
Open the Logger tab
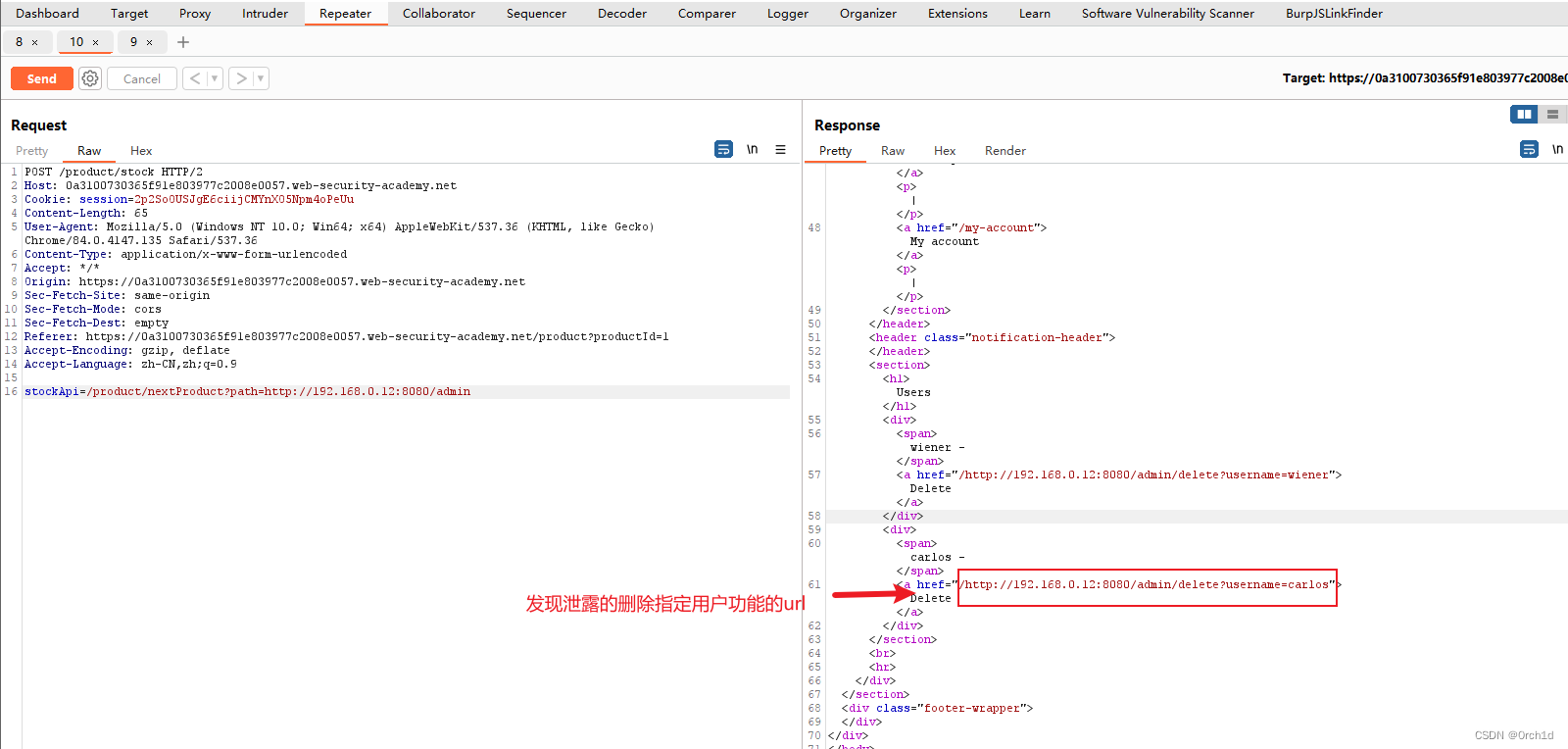point(788,13)
